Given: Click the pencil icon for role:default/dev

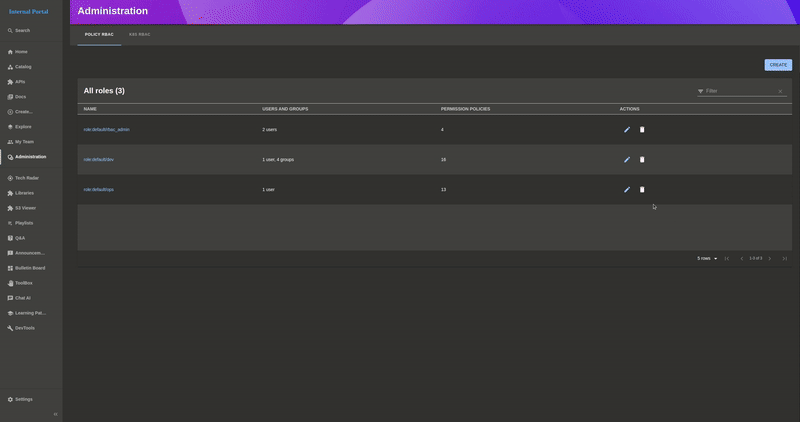Looking at the screenshot, I should click(627, 159).
